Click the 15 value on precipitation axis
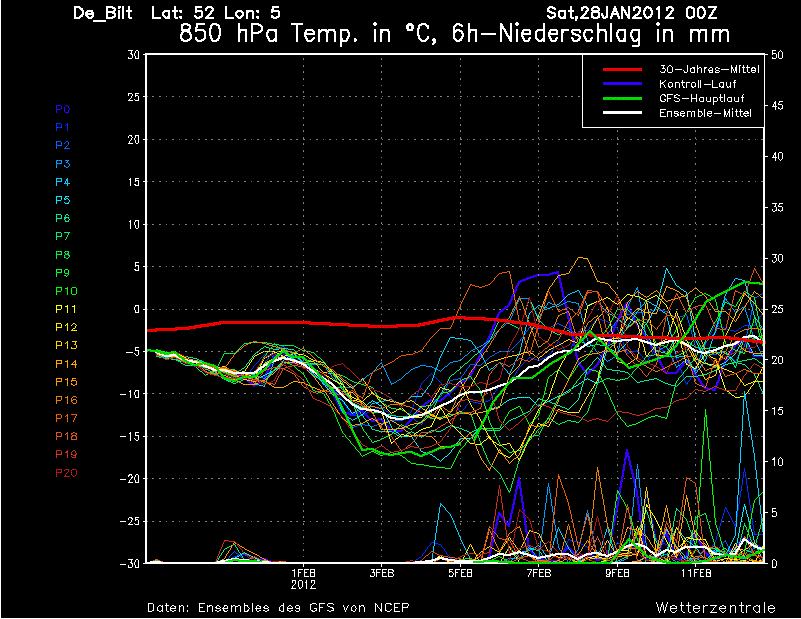The width and height of the screenshot is (801, 619). tap(776, 411)
